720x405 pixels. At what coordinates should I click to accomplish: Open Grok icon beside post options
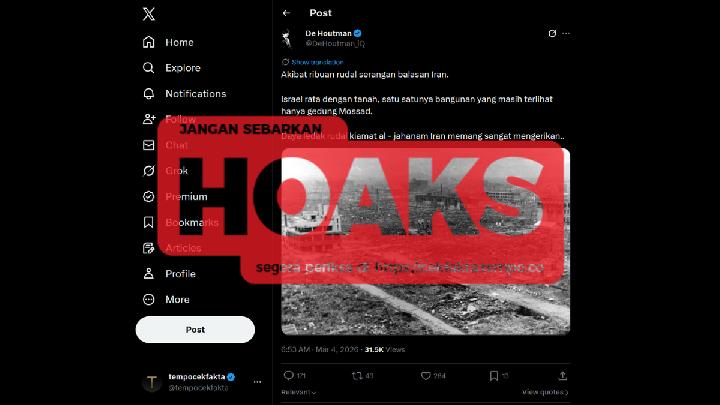[552, 33]
